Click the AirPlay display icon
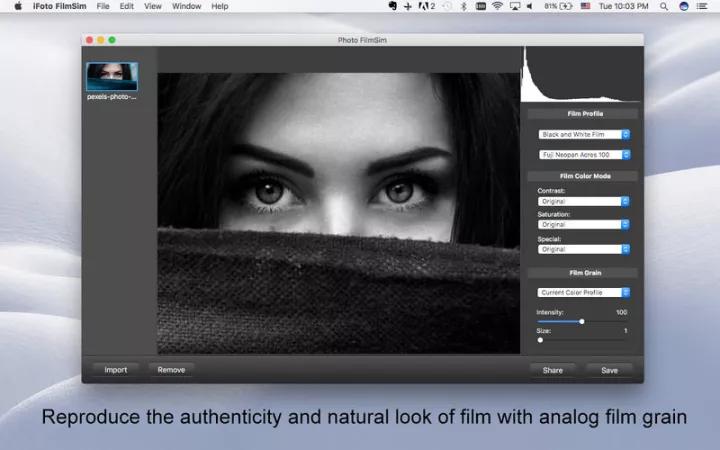Screen dimensions: 720x450 click(x=515, y=6)
